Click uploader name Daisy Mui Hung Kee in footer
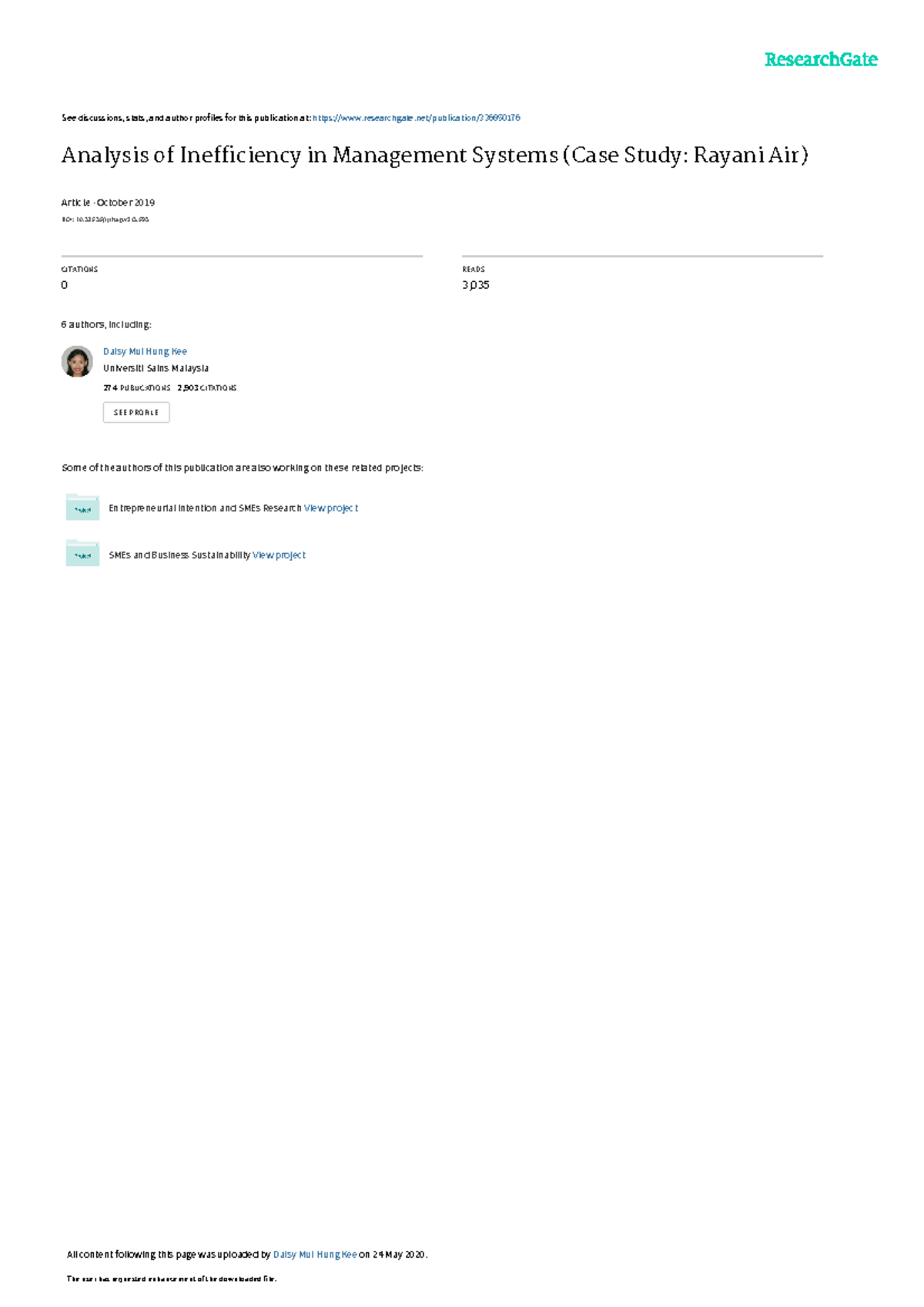924x1307 pixels. (315, 1255)
